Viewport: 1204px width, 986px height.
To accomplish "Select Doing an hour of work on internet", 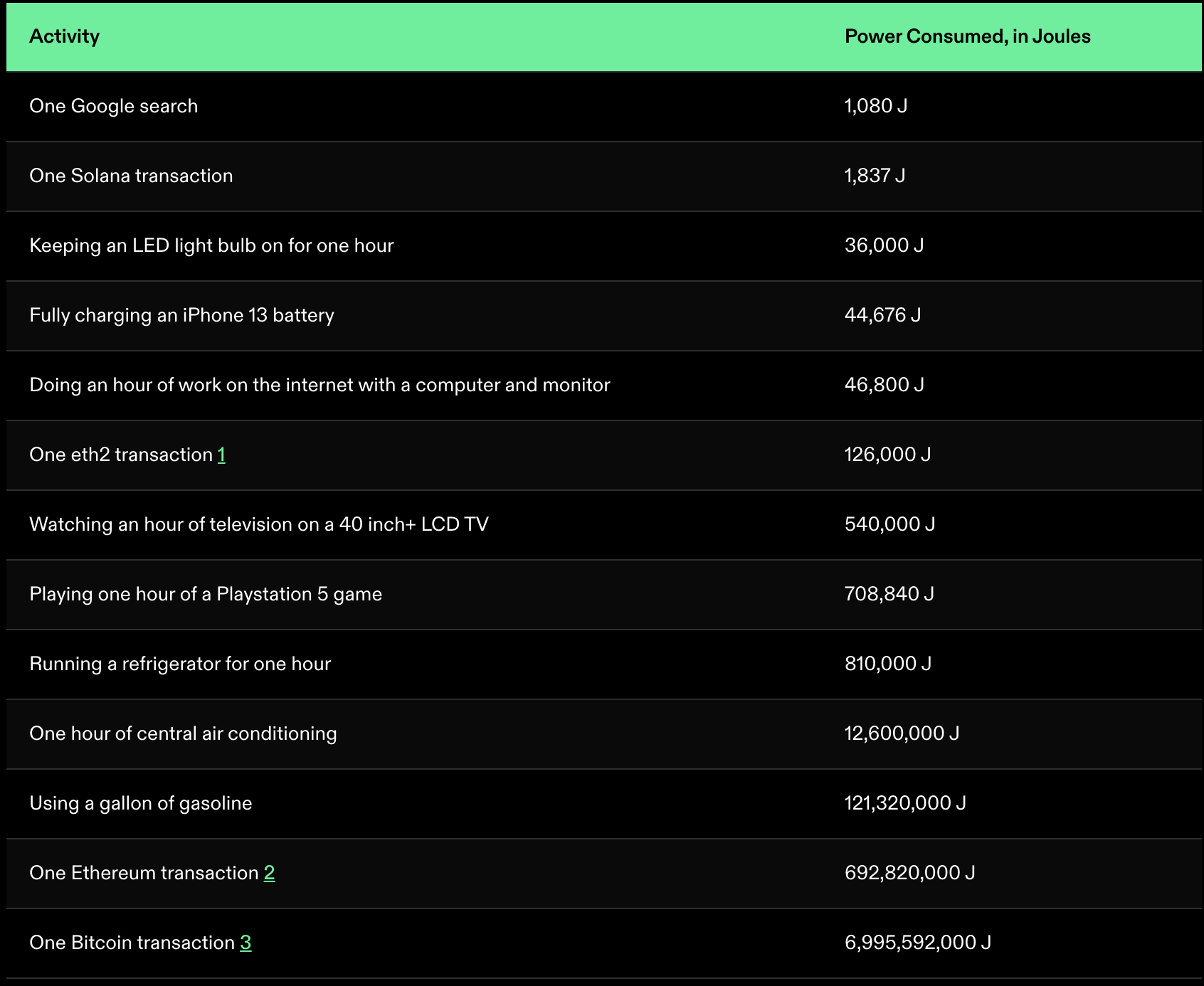I will tap(320, 385).
